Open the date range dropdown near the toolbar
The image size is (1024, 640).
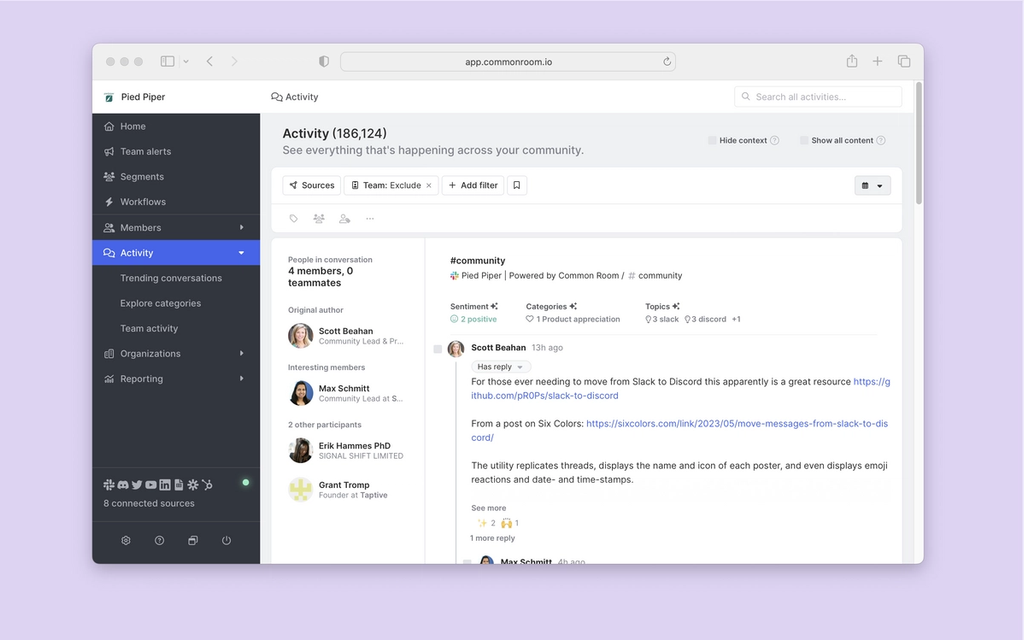(x=872, y=185)
